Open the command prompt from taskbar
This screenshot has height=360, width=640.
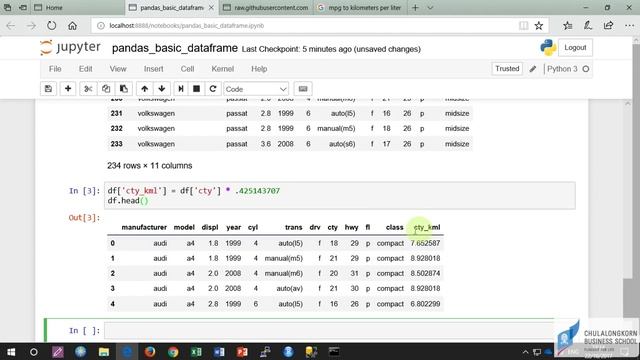tap(334, 352)
